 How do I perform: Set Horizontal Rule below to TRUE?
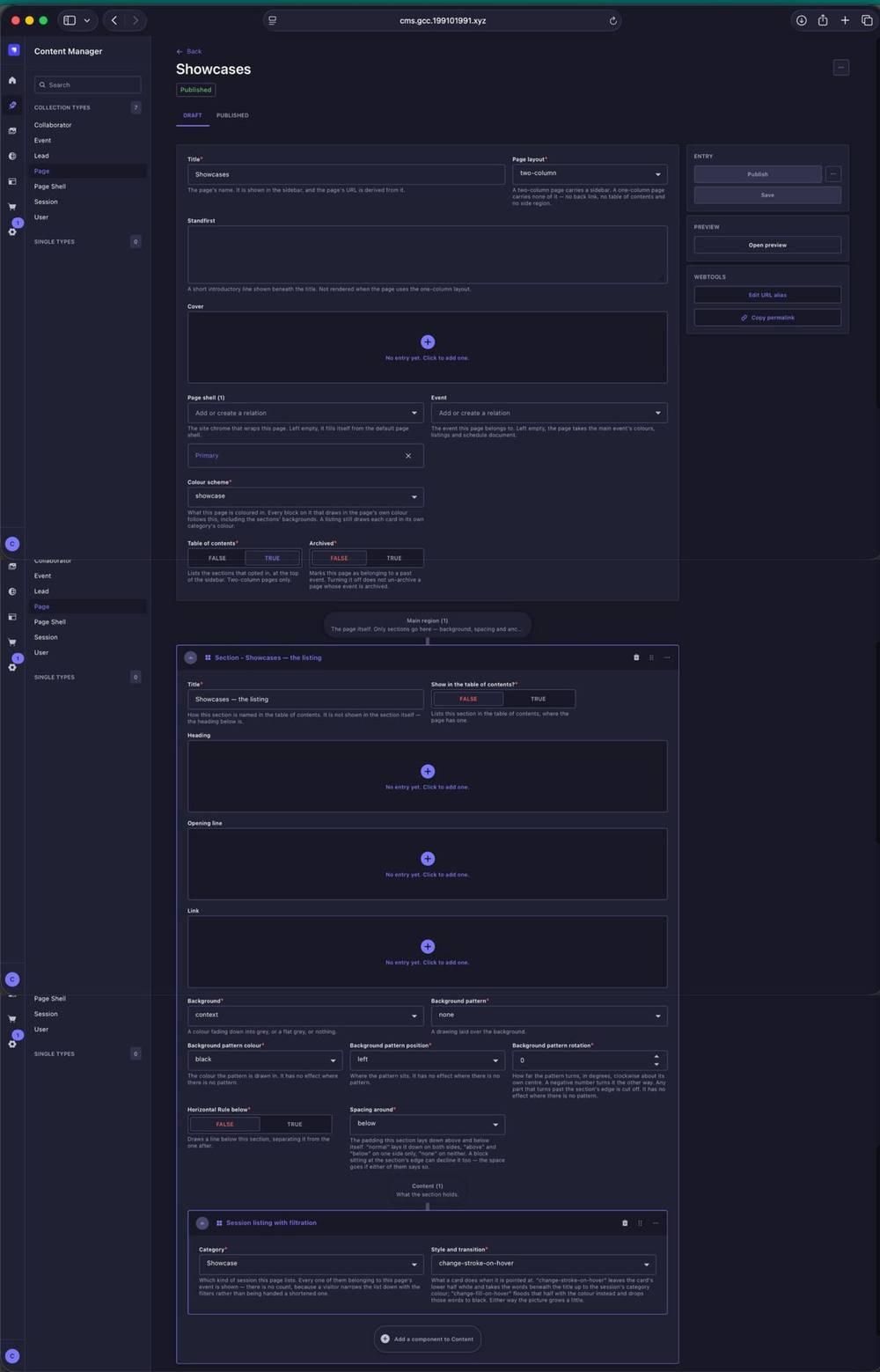[x=295, y=1124]
